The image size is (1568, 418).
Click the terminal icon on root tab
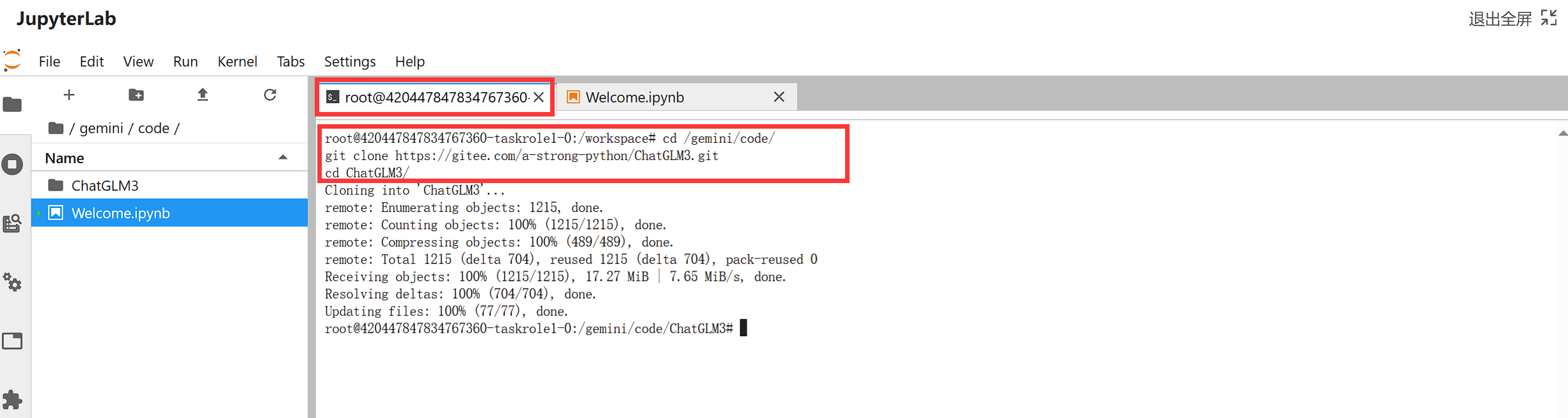pos(332,97)
